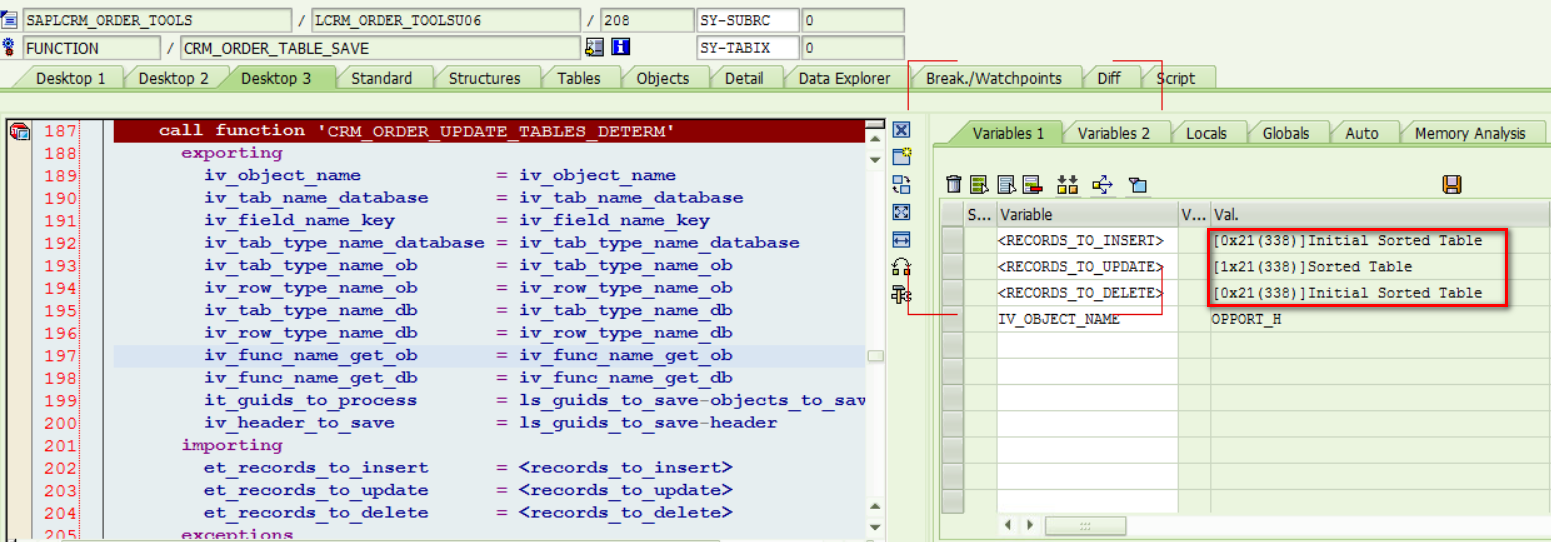Screen dimensions: 1551x542
Task: Click the <RECORDS_TO_DELETE> variable cell
Action: (1087, 293)
